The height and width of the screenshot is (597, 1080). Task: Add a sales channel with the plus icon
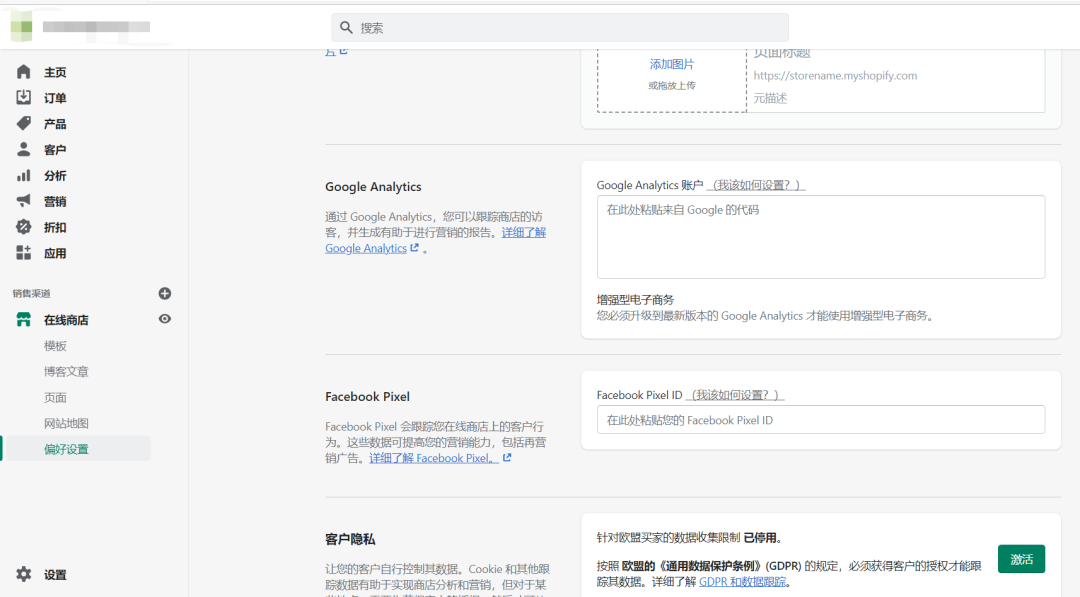(x=165, y=293)
